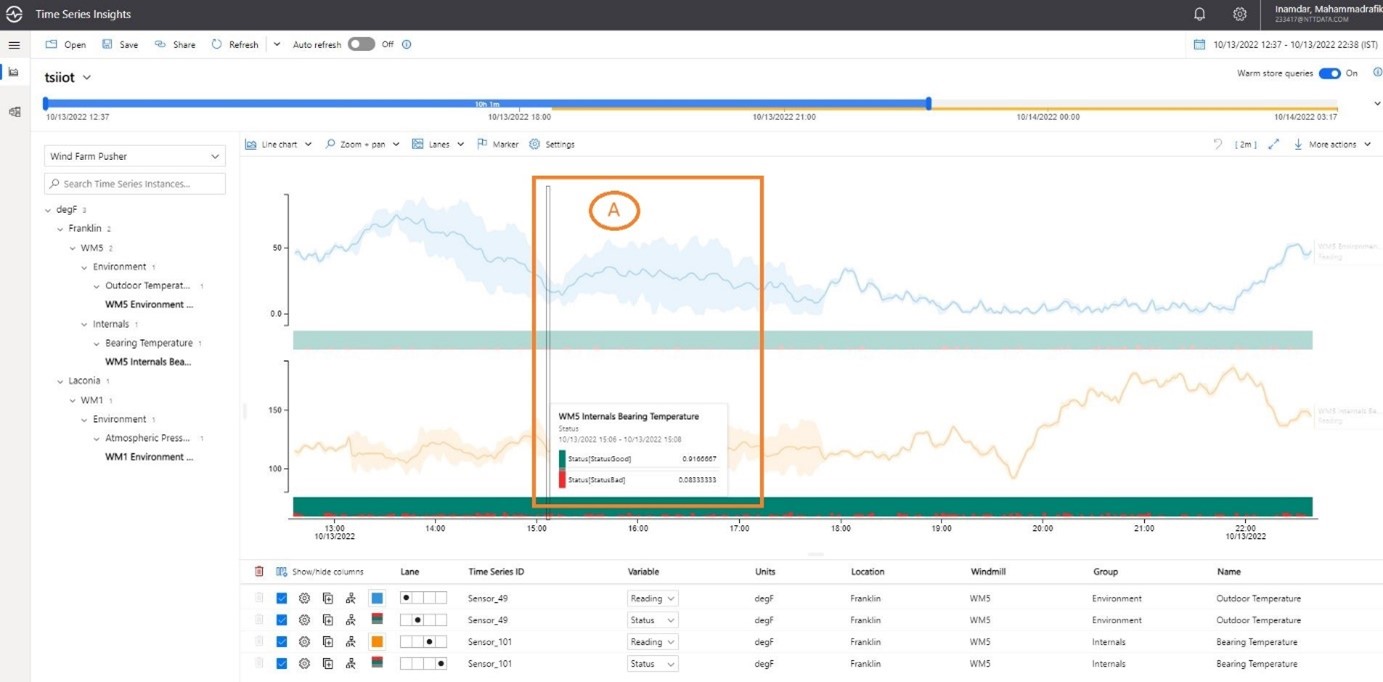The width and height of the screenshot is (1383, 682).
Task: Click the undo arrow icon above chart
Action: [1217, 144]
